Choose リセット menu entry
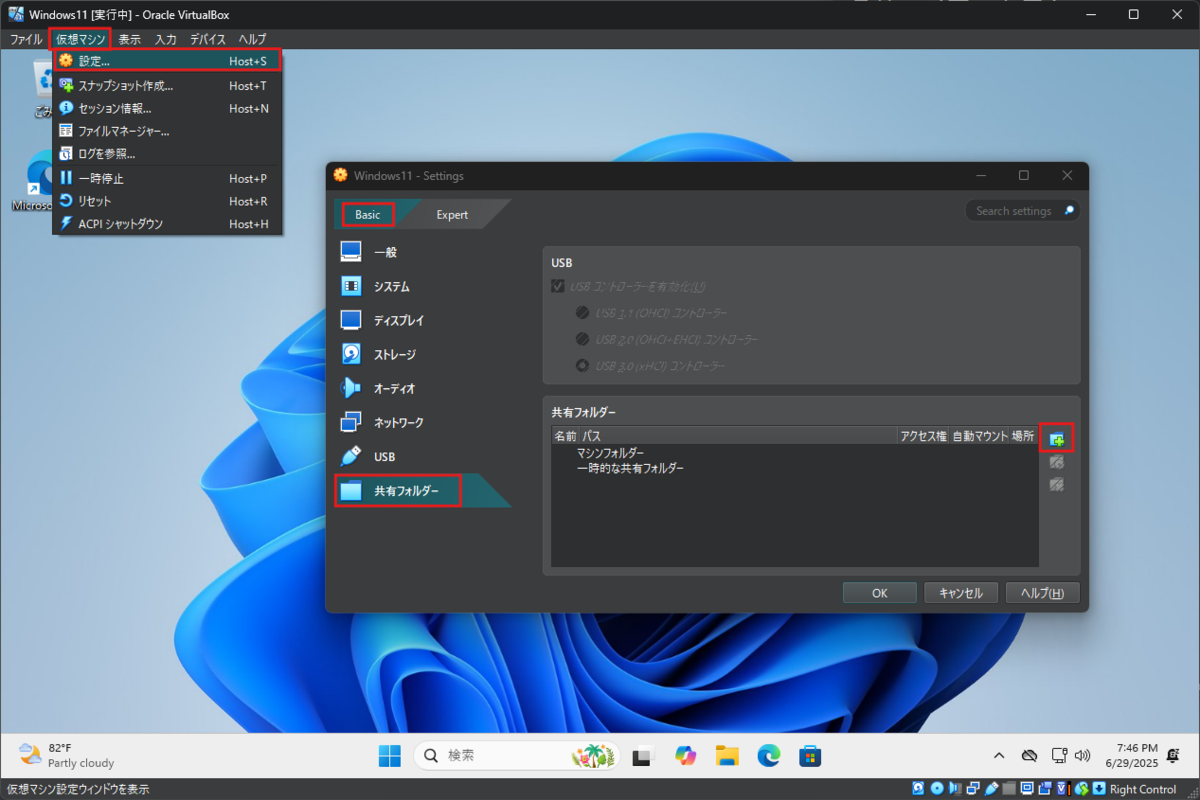The image size is (1200, 800). point(167,201)
